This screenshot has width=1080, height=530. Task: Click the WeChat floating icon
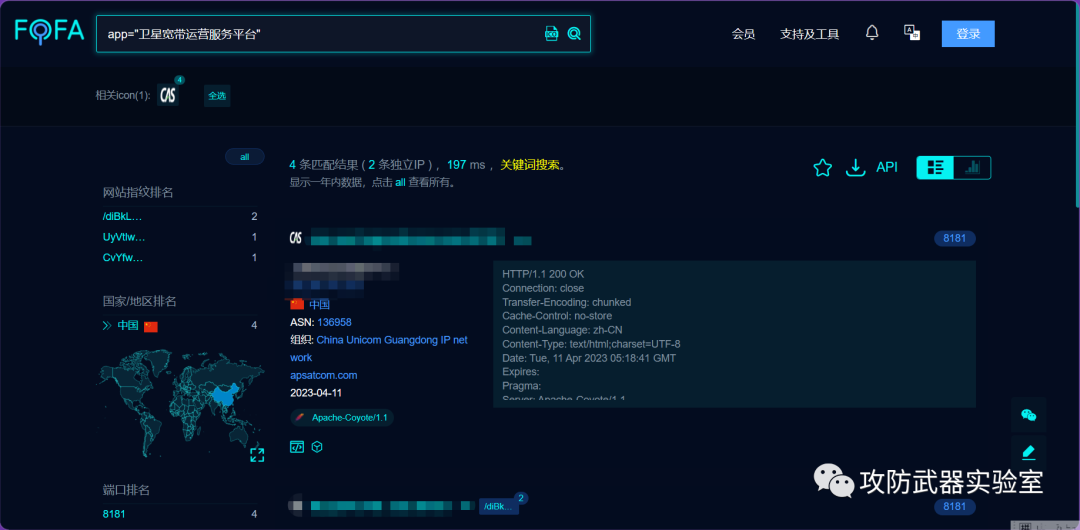[1028, 414]
